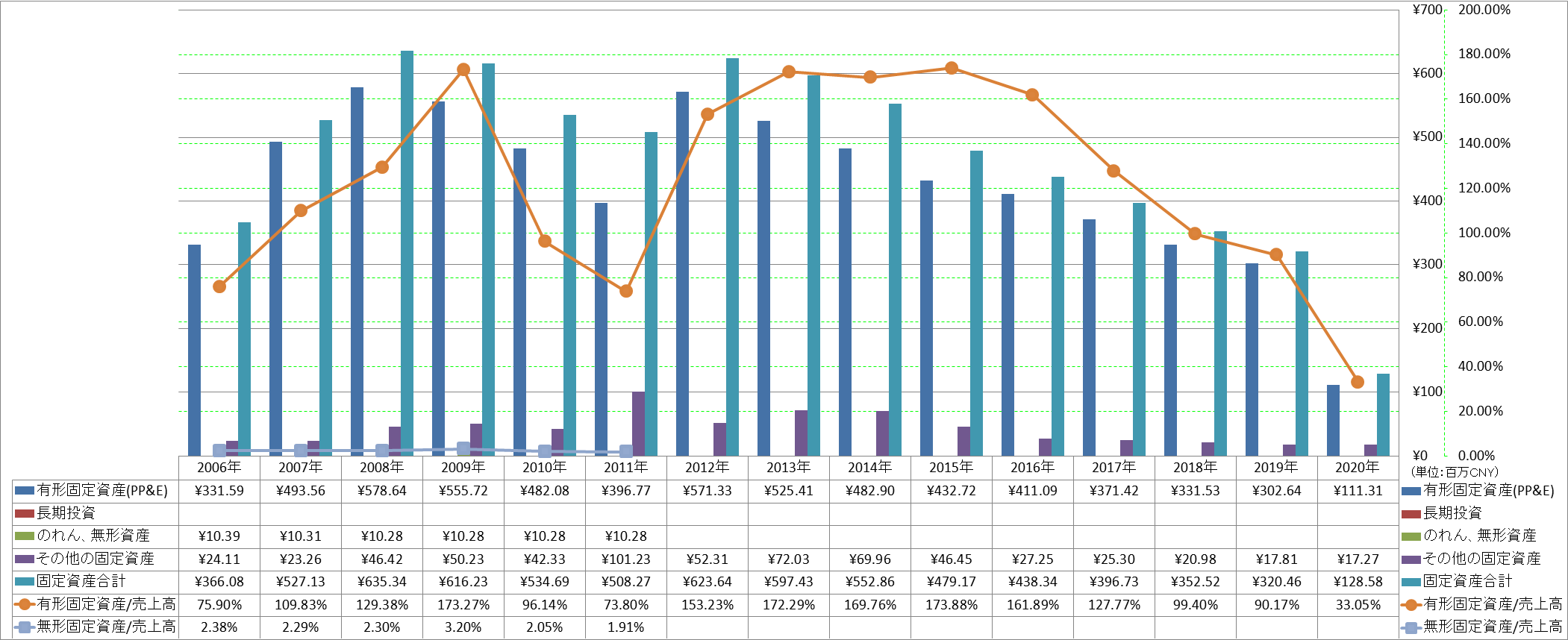Image resolution: width=1568 pixels, height=640 pixels.
Task: Select the 2009 orange line marker at its peak
Action: coord(463,69)
